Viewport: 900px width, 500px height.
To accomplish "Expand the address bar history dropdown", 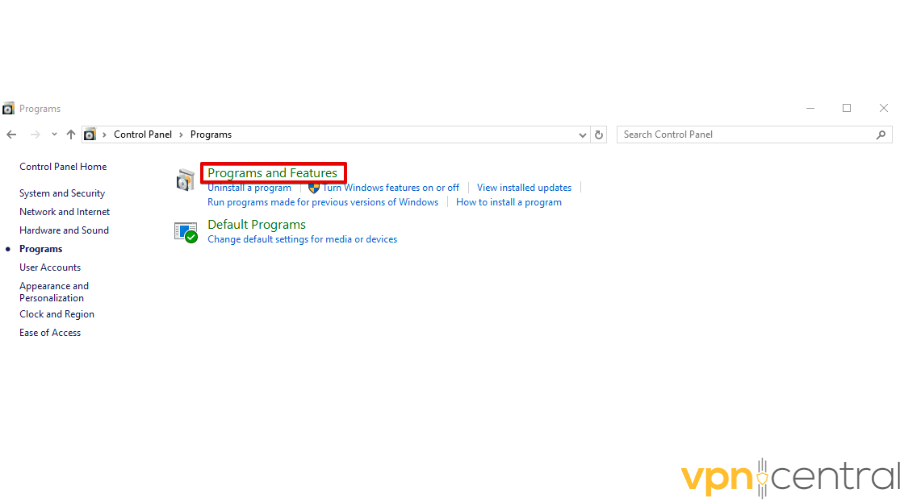I will 583,135.
